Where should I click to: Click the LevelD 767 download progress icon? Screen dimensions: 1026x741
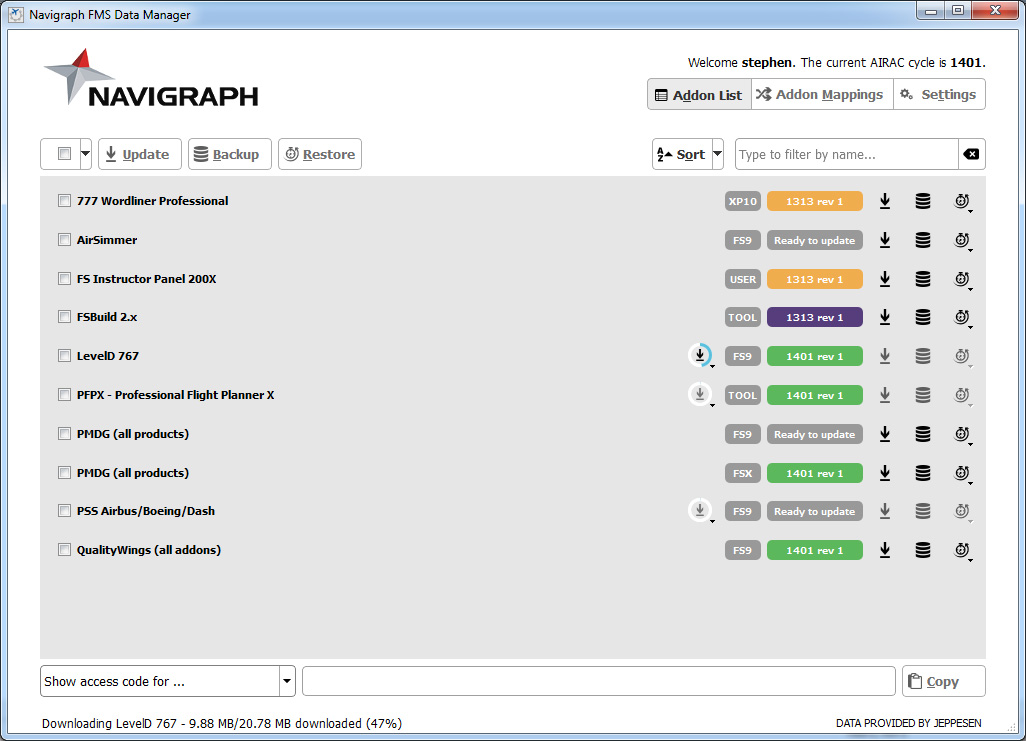[x=700, y=355]
